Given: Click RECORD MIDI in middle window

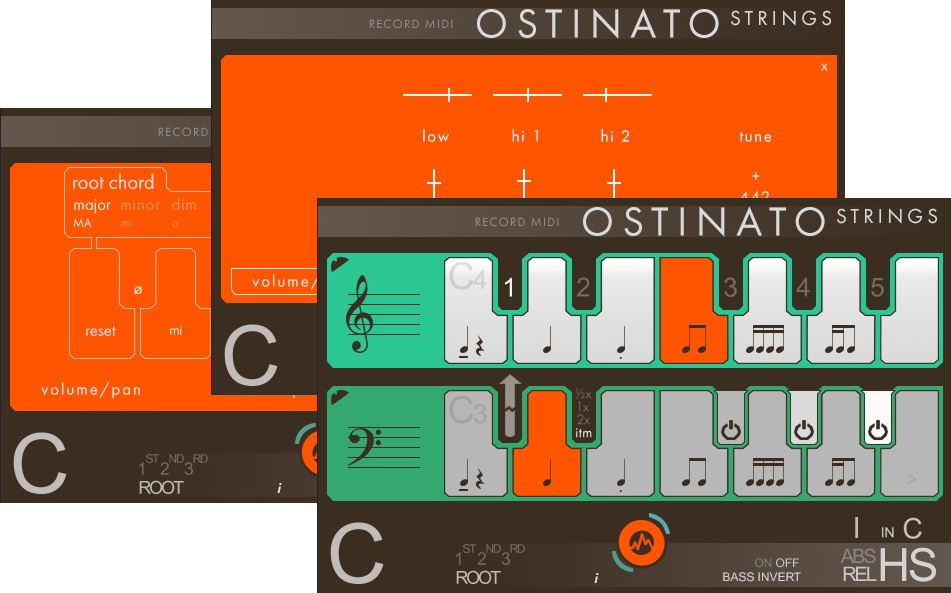Looking at the screenshot, I should [x=411, y=24].
